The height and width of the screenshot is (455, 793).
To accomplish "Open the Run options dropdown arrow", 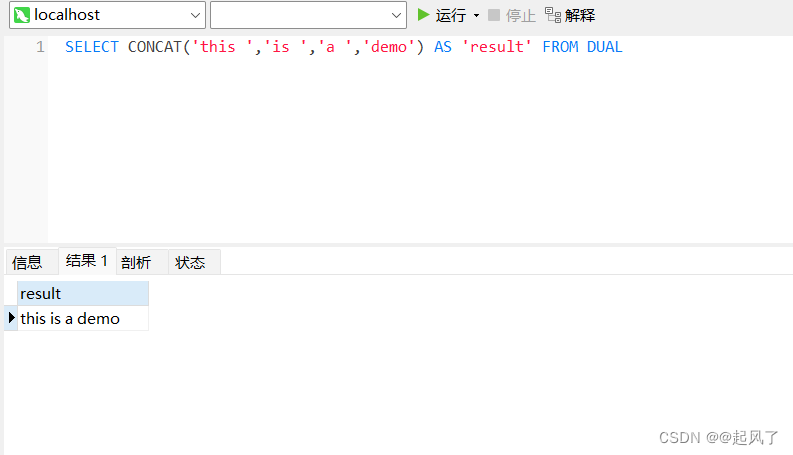I will [476, 16].
